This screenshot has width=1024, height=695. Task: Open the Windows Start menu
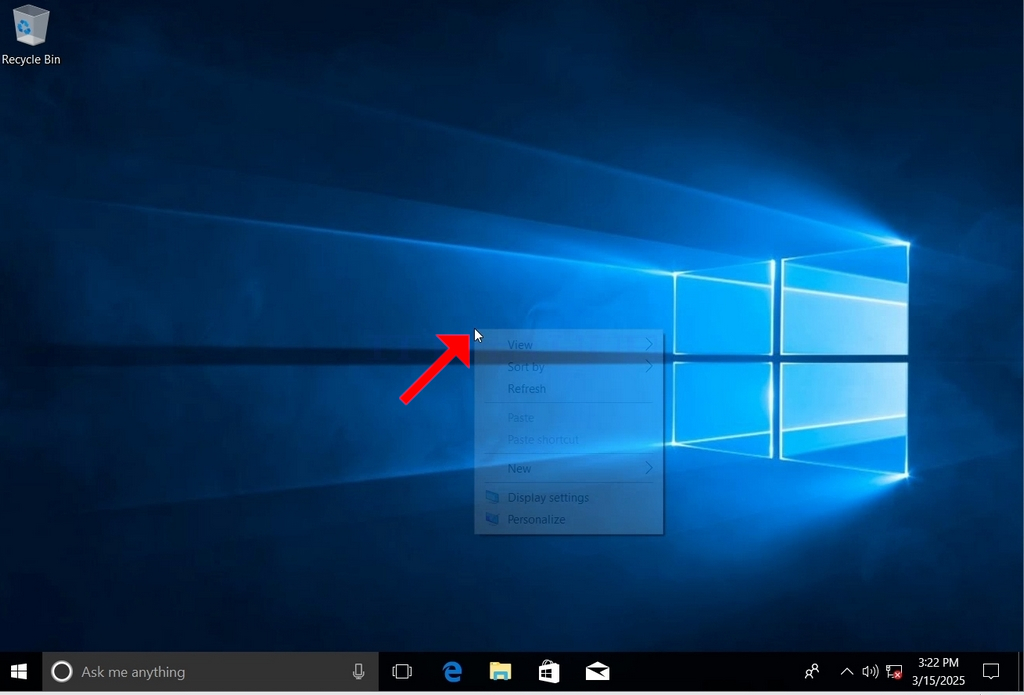pyautogui.click(x=19, y=671)
